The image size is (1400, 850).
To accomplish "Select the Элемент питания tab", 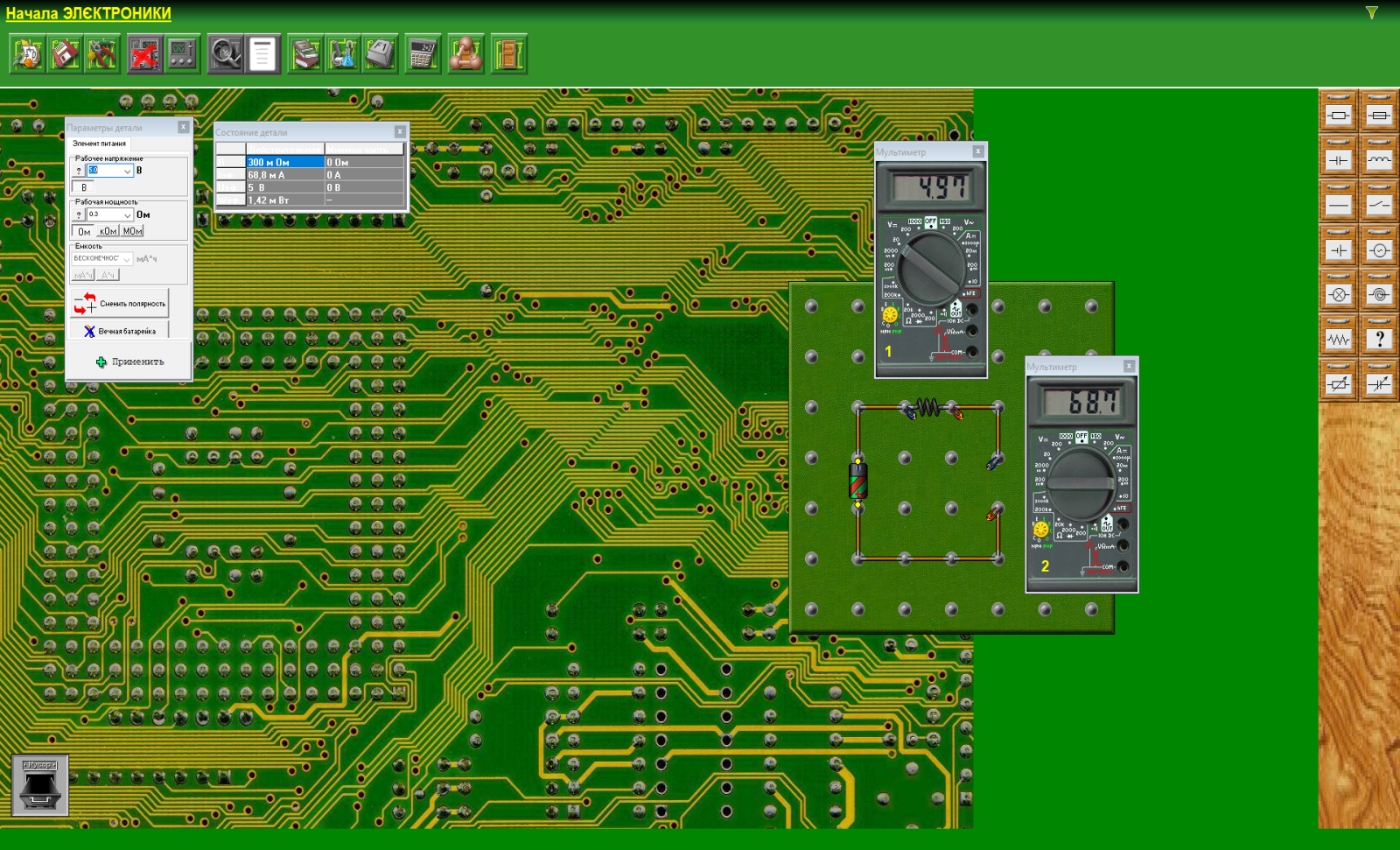I will pyautogui.click(x=99, y=144).
